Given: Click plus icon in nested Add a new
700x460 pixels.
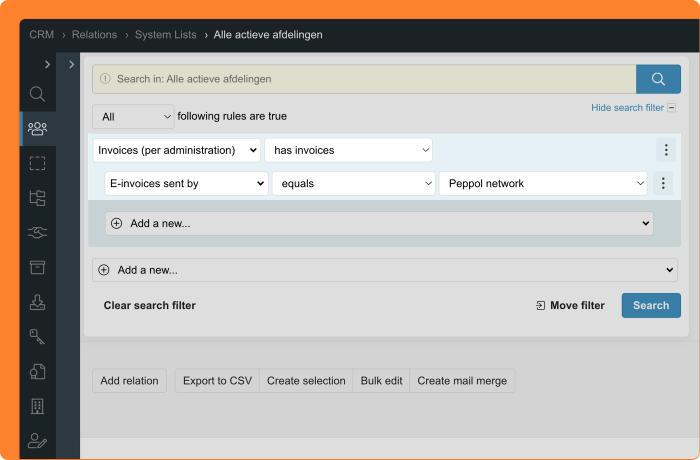Looking at the screenshot, I should coord(117,223).
